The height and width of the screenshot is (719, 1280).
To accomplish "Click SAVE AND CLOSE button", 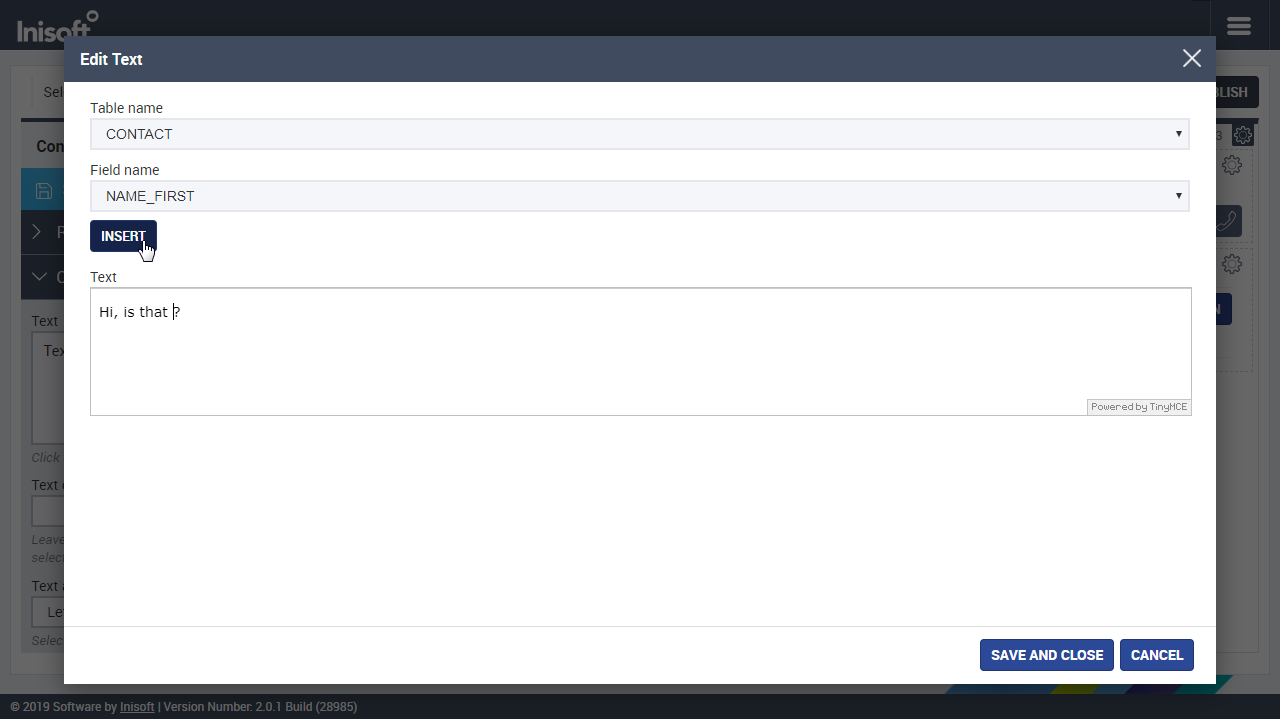I will (1046, 655).
